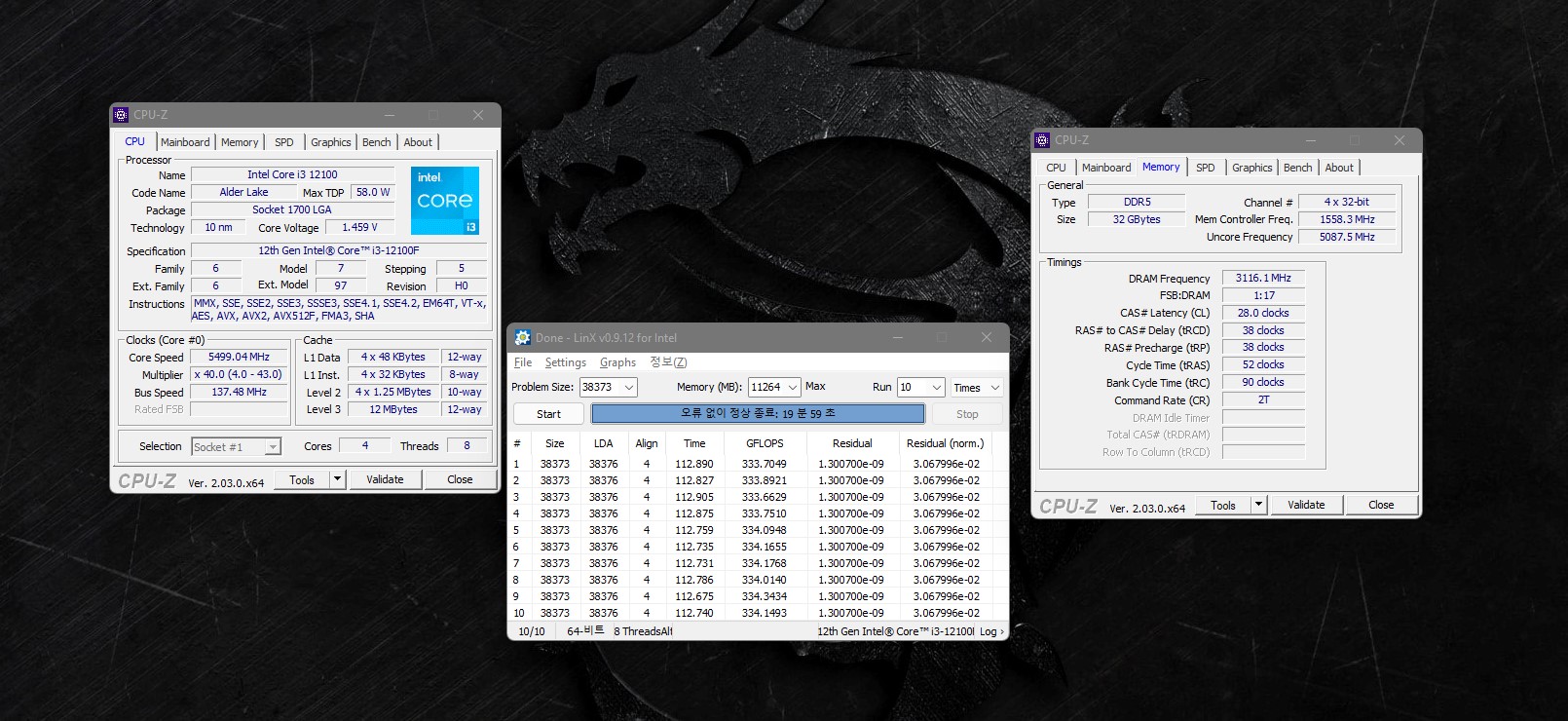Select the LinX row with time 112.759
This screenshot has width=1568, height=721.
pos(757,530)
